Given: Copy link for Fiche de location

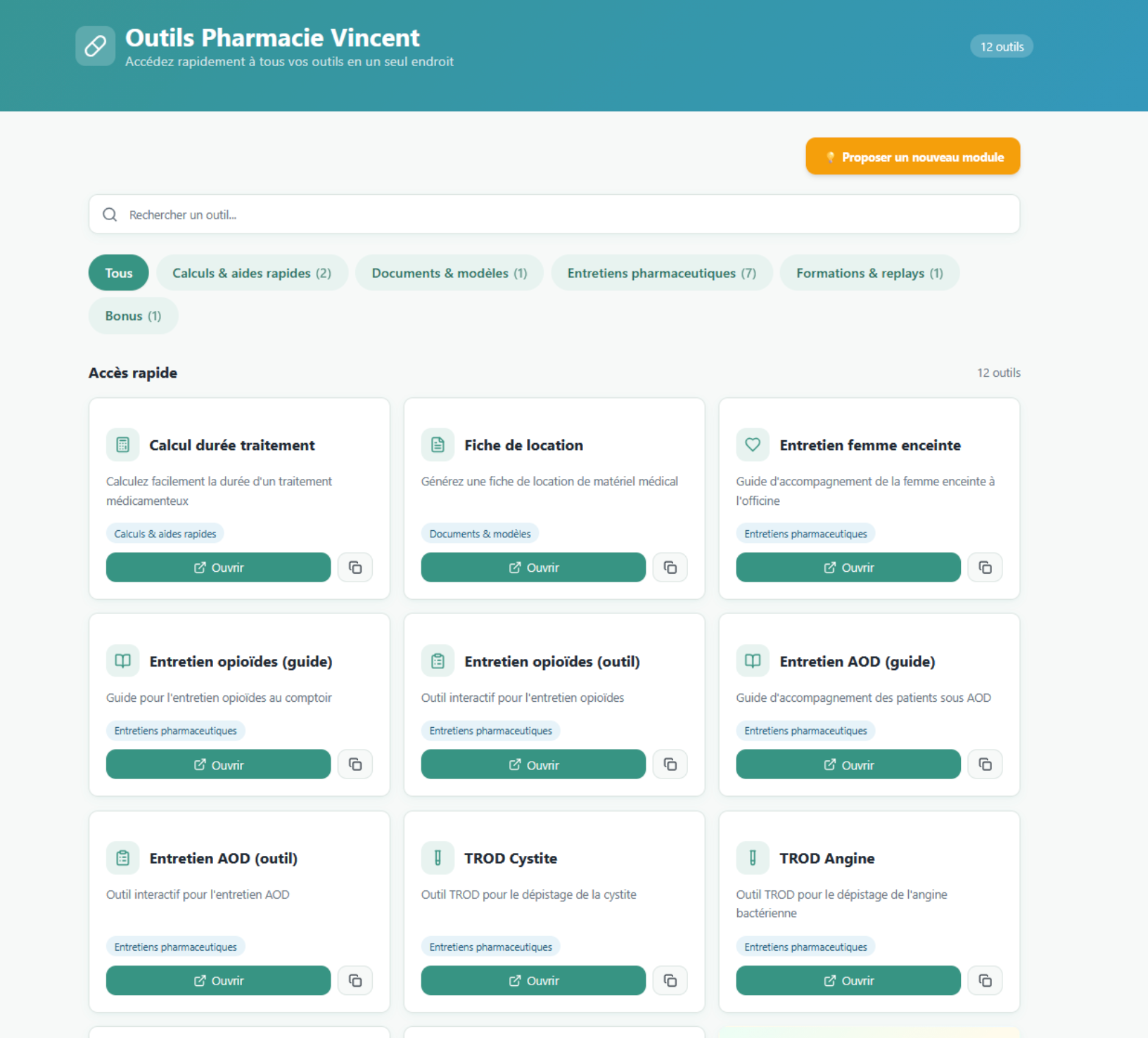Looking at the screenshot, I should [x=670, y=567].
